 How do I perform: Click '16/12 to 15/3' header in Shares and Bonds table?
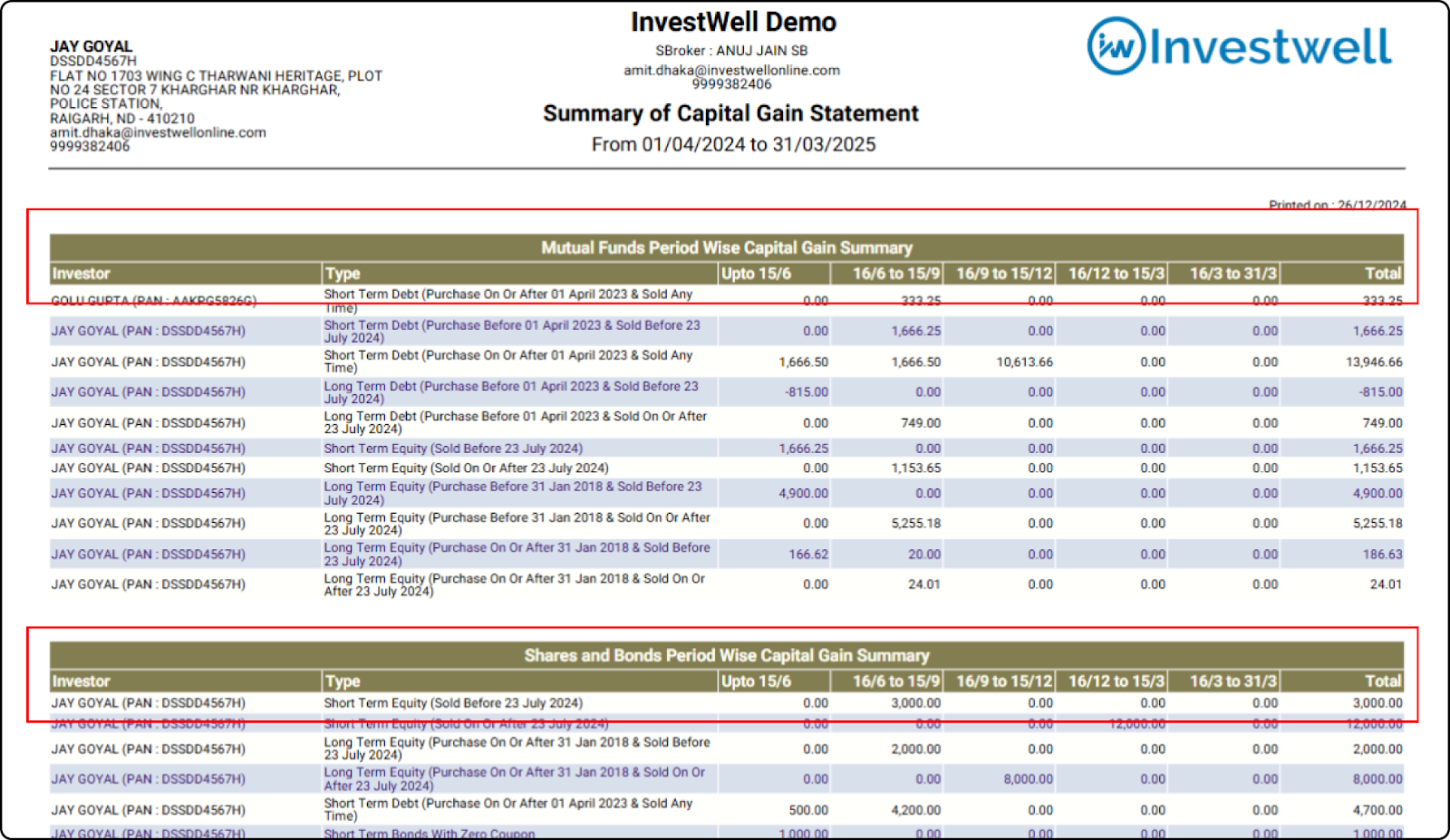pyautogui.click(x=1112, y=681)
